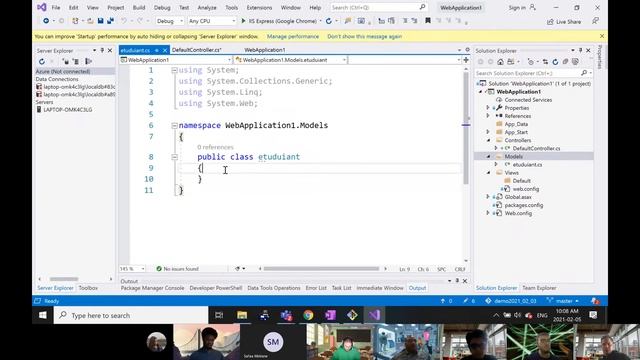Click the Feedback icon beside Live Share
Screen dimensions: 640x360
[596, 21]
